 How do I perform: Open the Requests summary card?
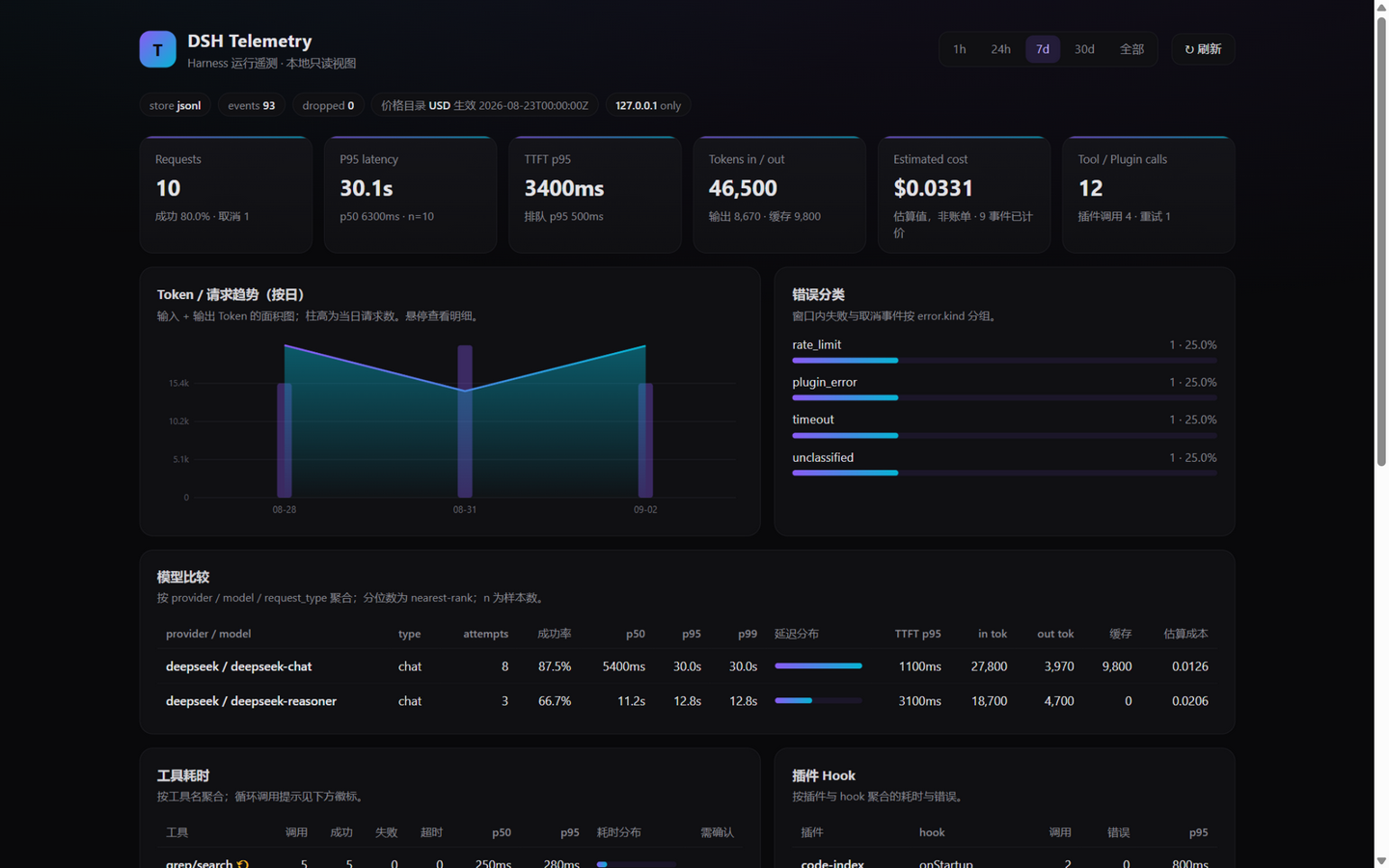pyautogui.click(x=226, y=195)
